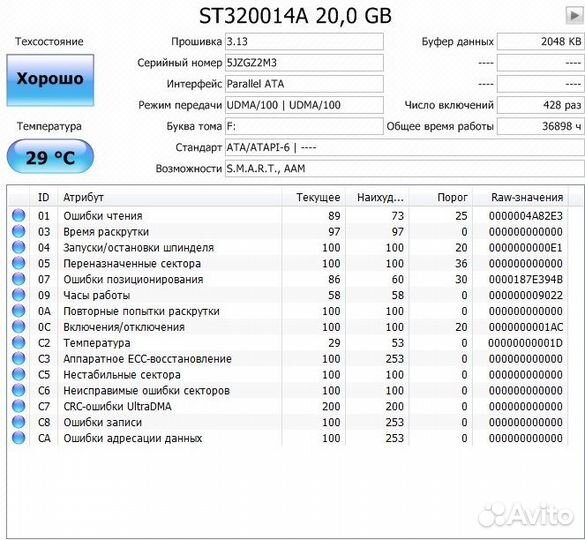Image resolution: width=585 pixels, height=540 pixels.
Task: Select Неисправимые ошибки секторов text
Action: point(146,391)
